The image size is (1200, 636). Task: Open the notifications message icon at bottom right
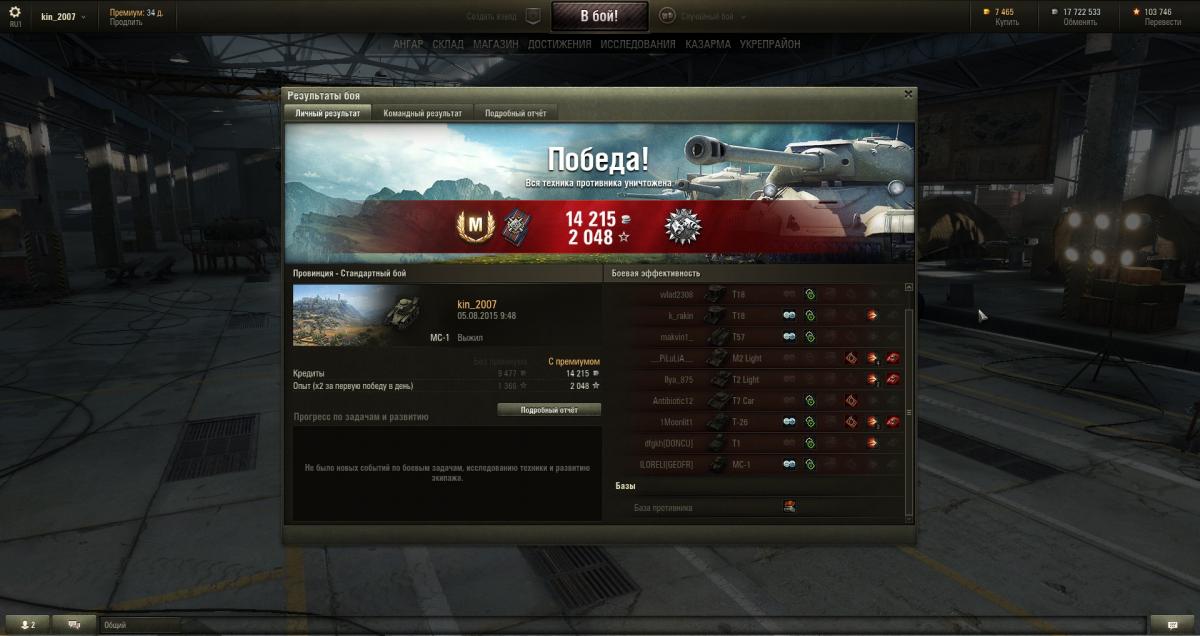tap(1172, 624)
